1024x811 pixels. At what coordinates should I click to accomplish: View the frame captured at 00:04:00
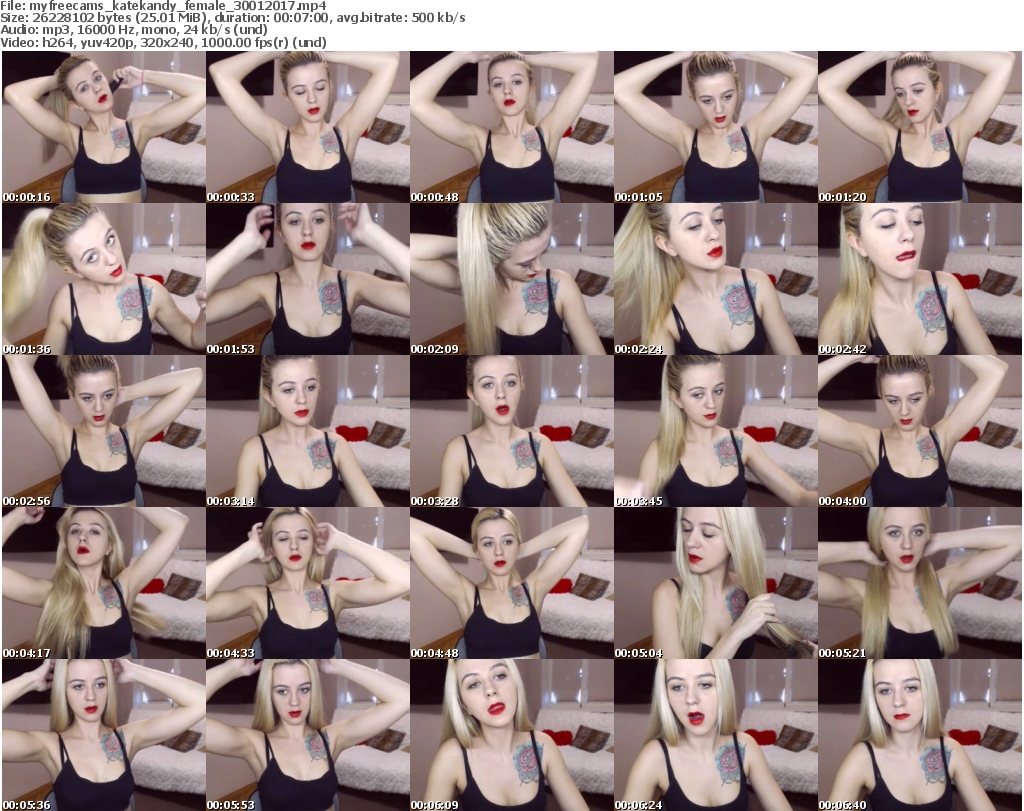click(x=920, y=431)
